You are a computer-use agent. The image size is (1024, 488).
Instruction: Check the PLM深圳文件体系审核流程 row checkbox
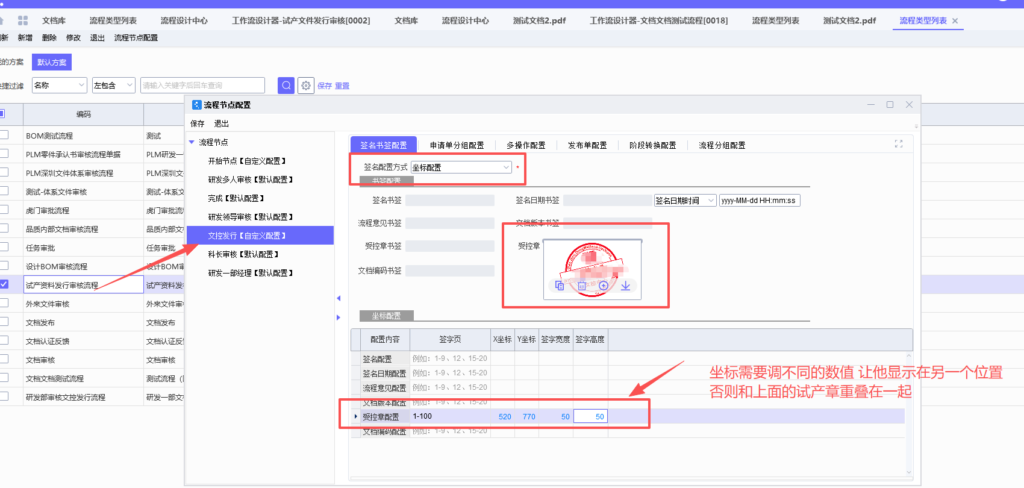click(4, 173)
